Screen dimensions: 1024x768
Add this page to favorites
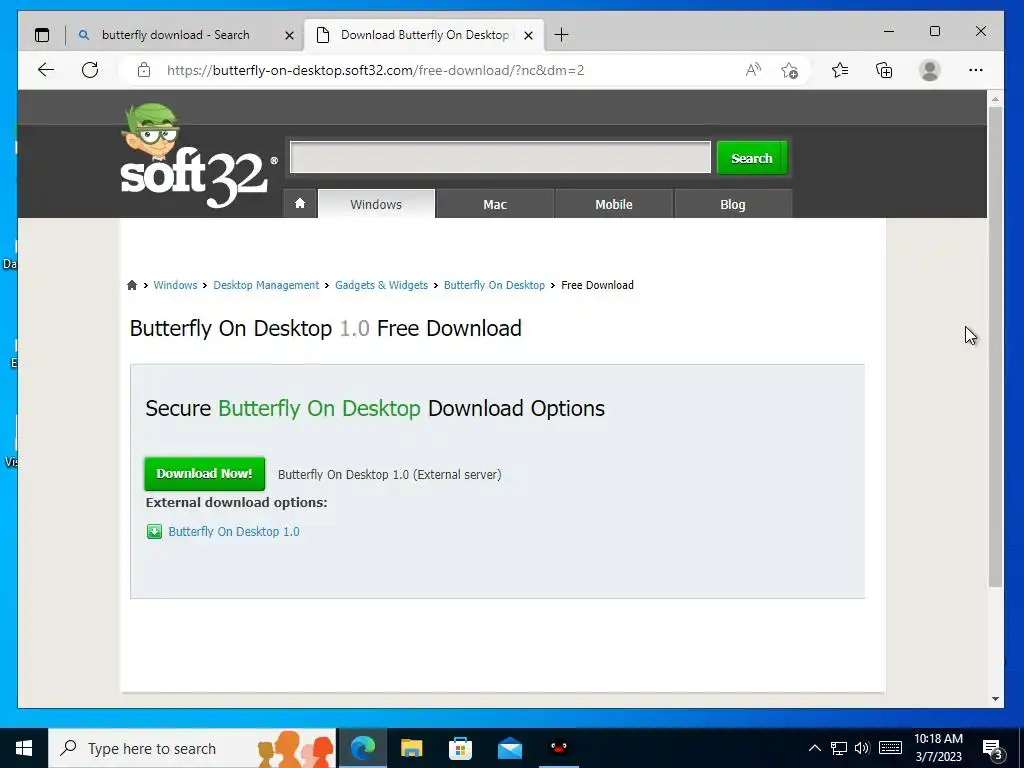[790, 70]
